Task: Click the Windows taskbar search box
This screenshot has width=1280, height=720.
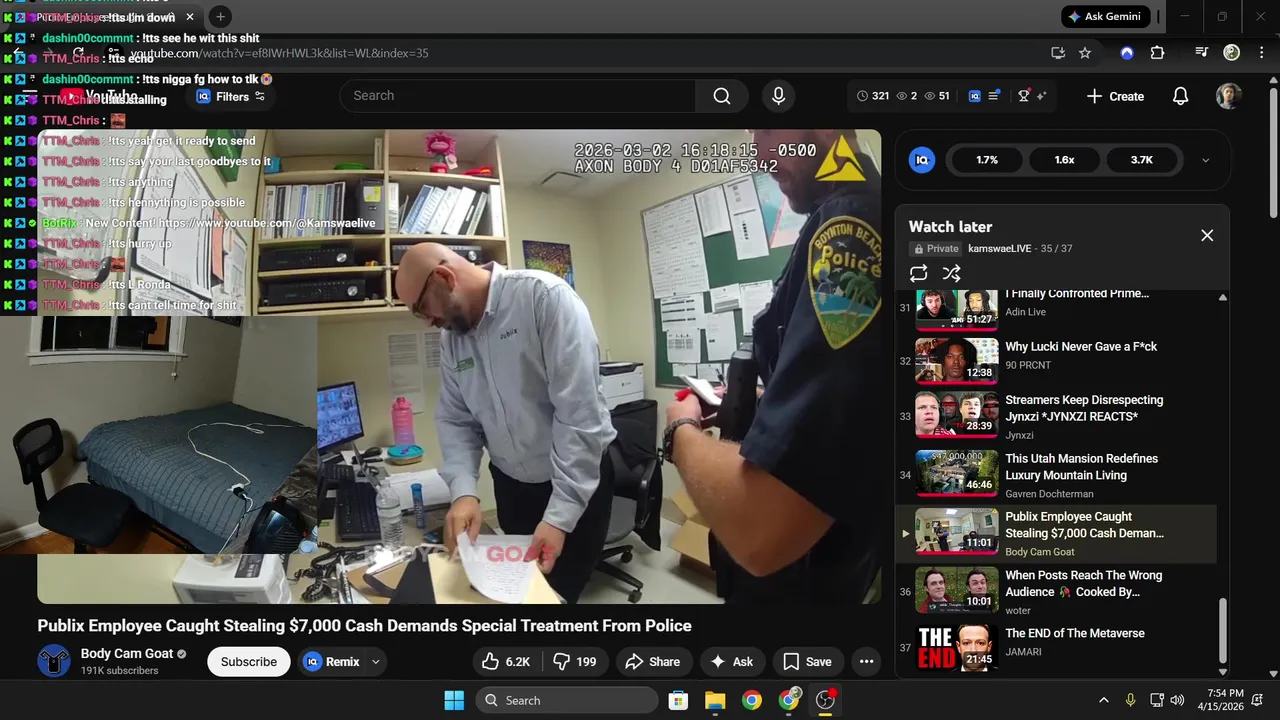Action: (x=566, y=700)
